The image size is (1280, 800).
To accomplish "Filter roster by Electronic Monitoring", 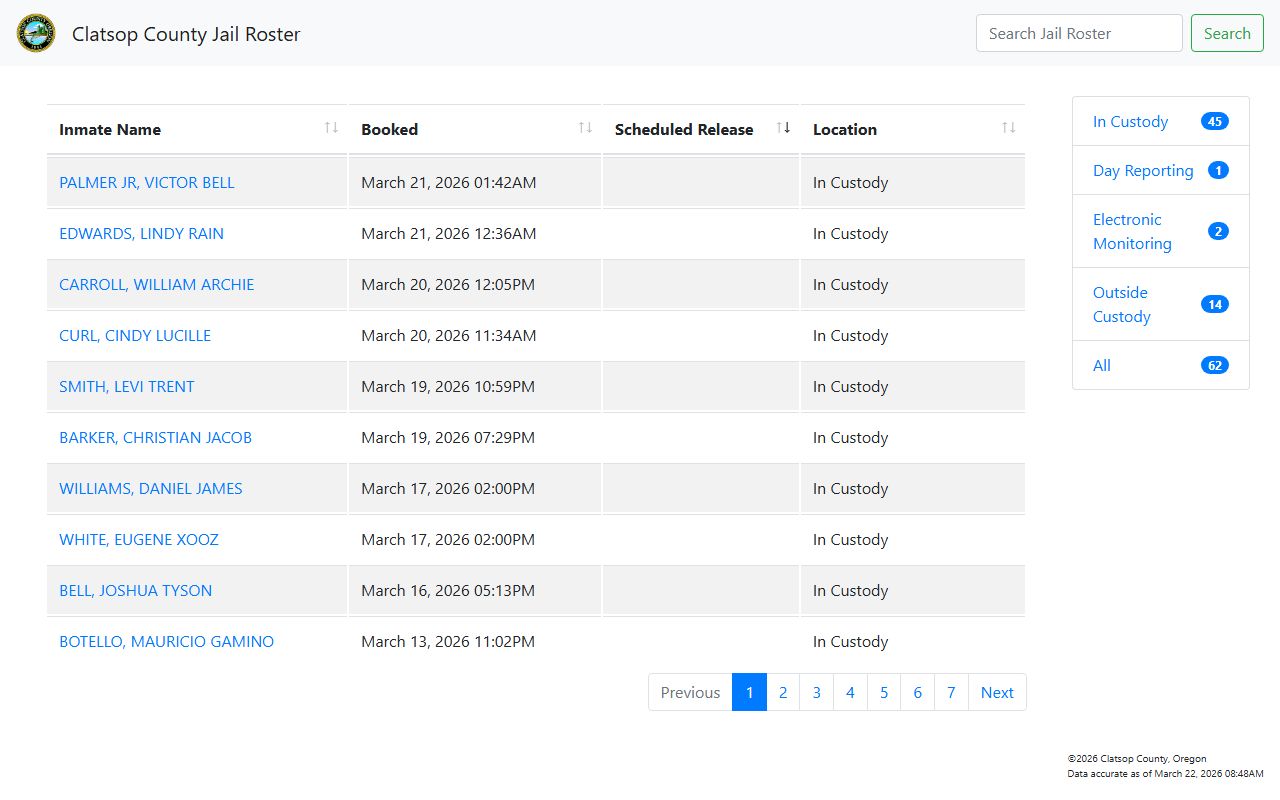I will [x=1132, y=232].
